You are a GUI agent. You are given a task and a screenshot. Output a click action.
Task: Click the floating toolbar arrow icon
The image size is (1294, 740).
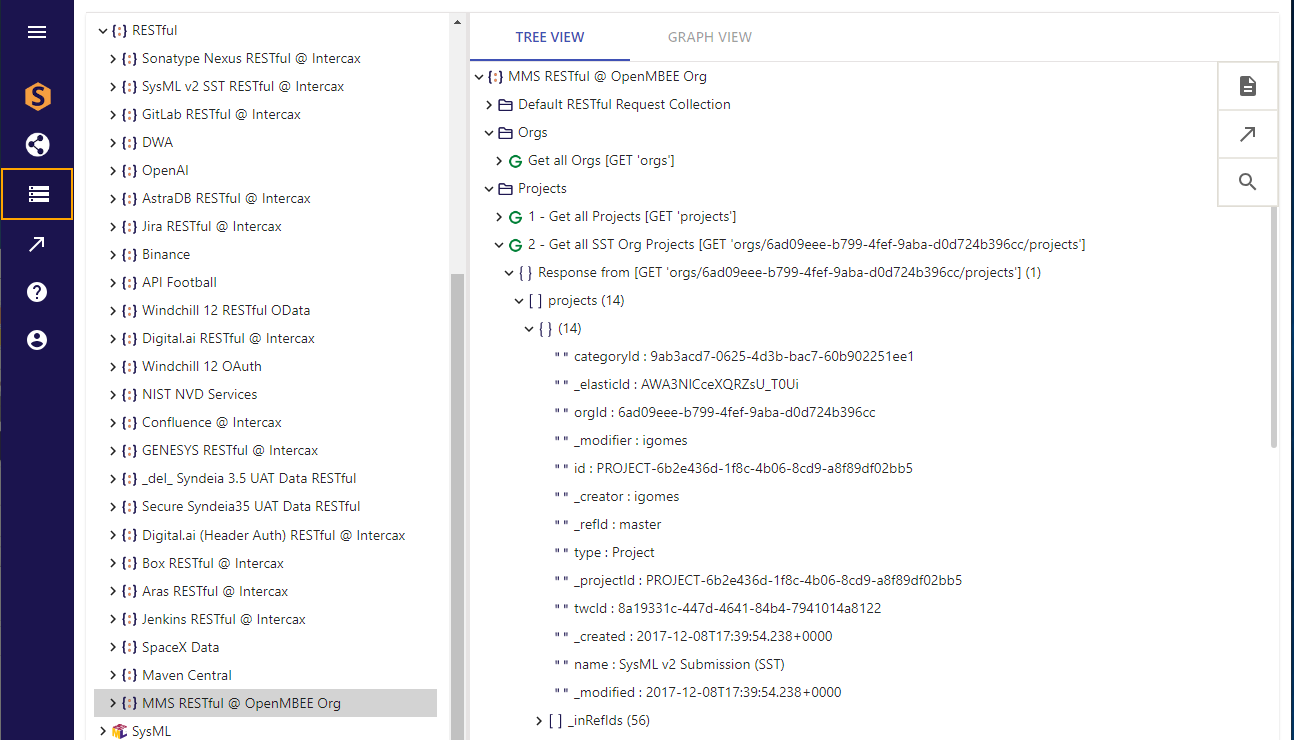pyautogui.click(x=1247, y=134)
